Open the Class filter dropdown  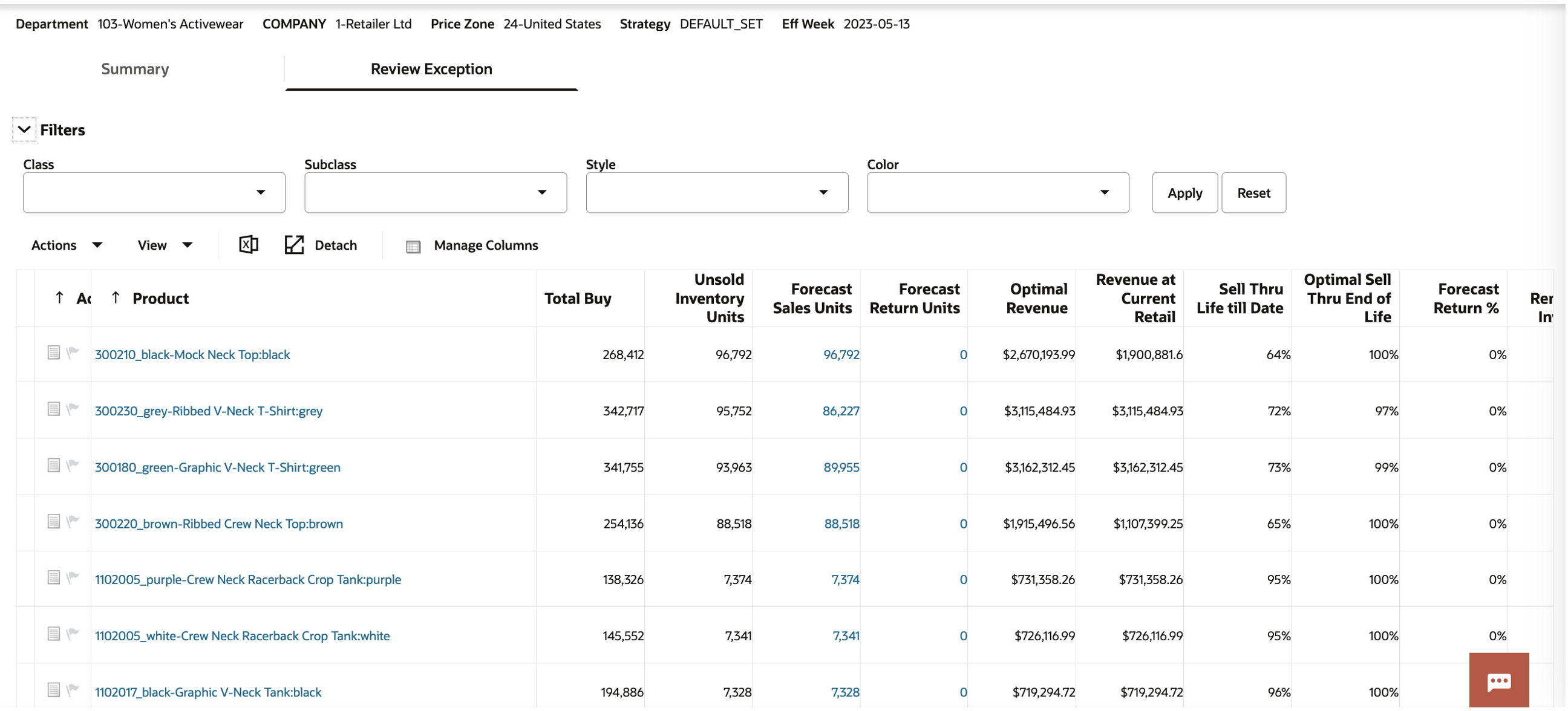click(261, 193)
